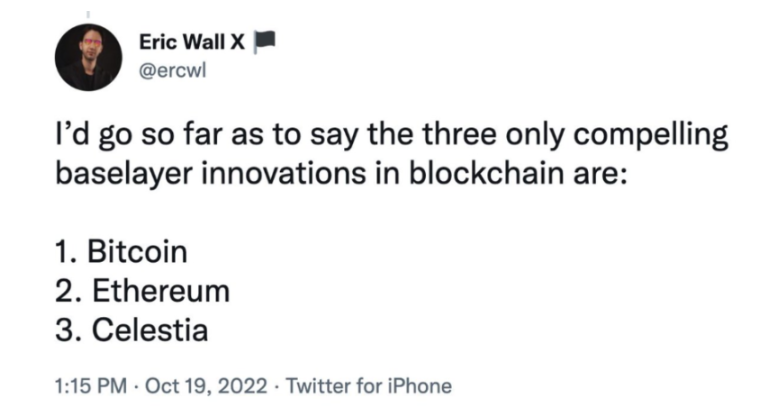This screenshot has width=784, height=407.
Task: Select the list item 3. Celestia
Action: pos(132,330)
